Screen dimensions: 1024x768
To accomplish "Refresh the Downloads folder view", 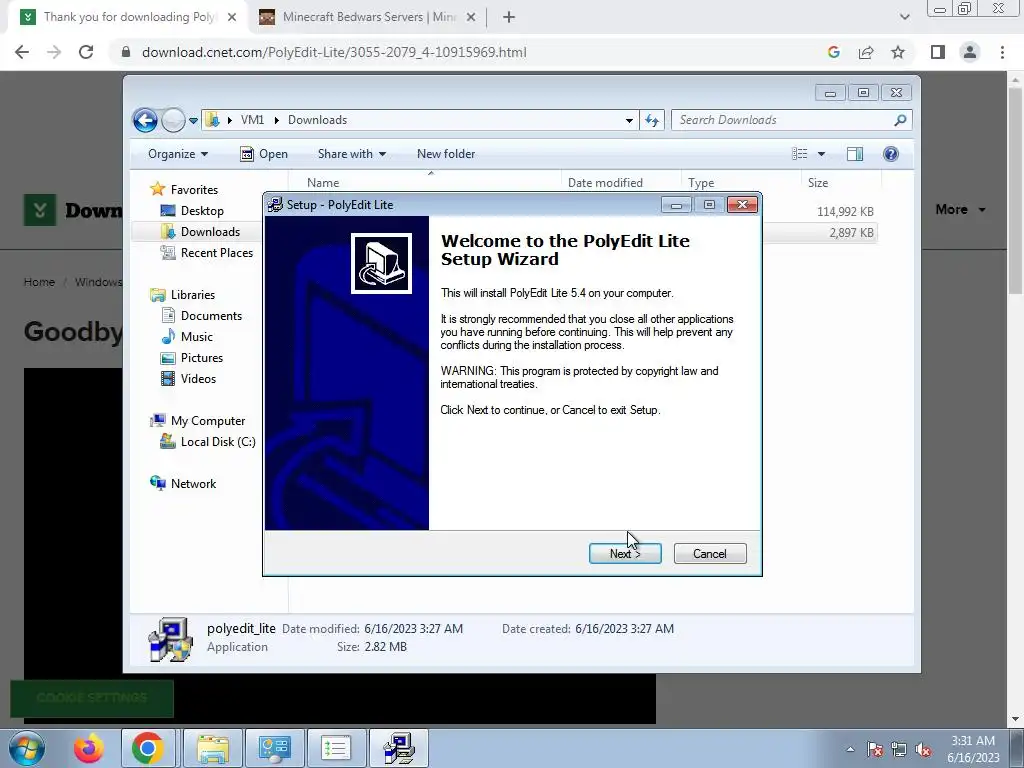I will [x=652, y=120].
